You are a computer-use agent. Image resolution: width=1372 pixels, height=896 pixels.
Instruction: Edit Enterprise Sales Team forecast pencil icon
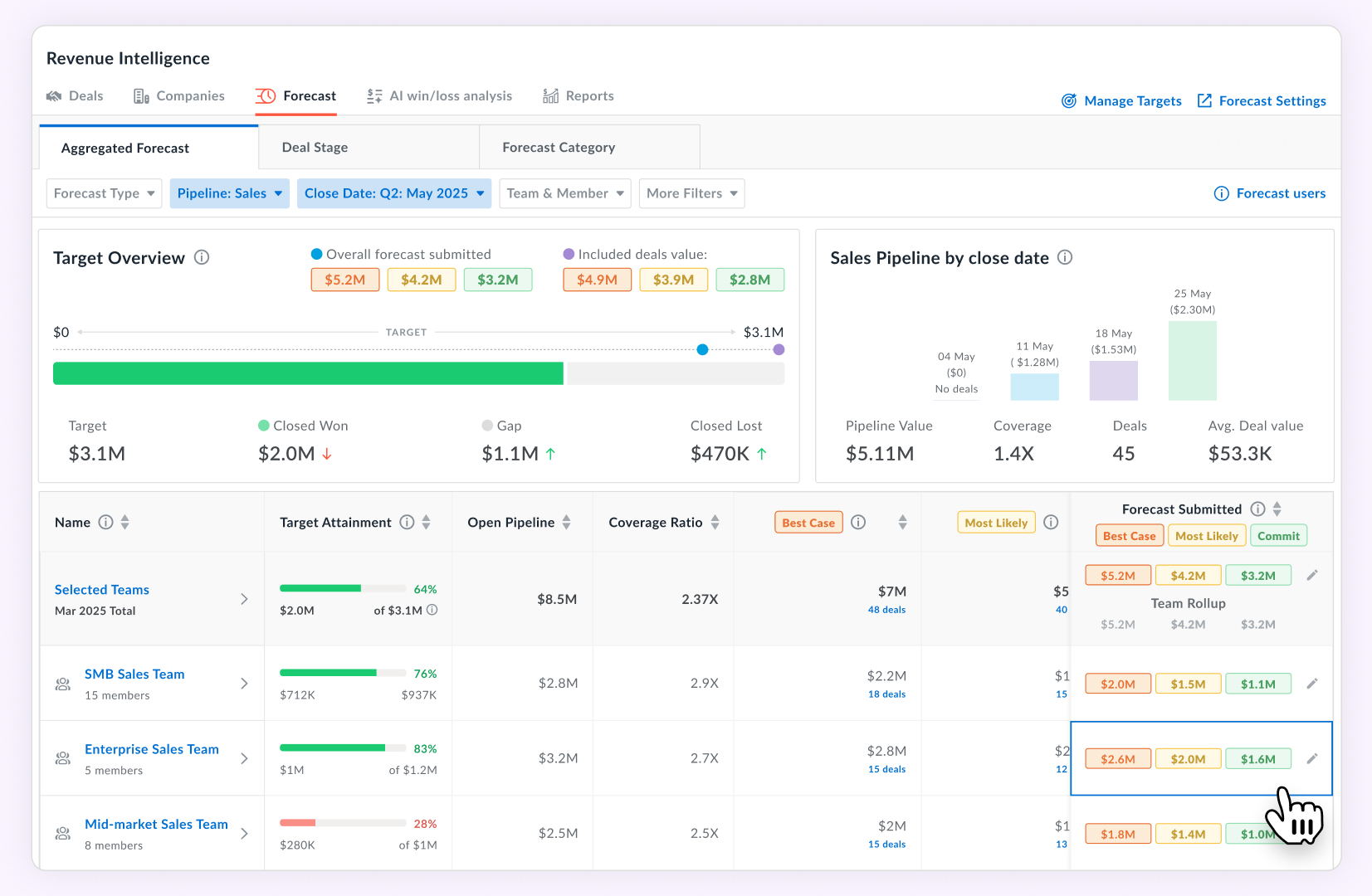coord(1312,758)
